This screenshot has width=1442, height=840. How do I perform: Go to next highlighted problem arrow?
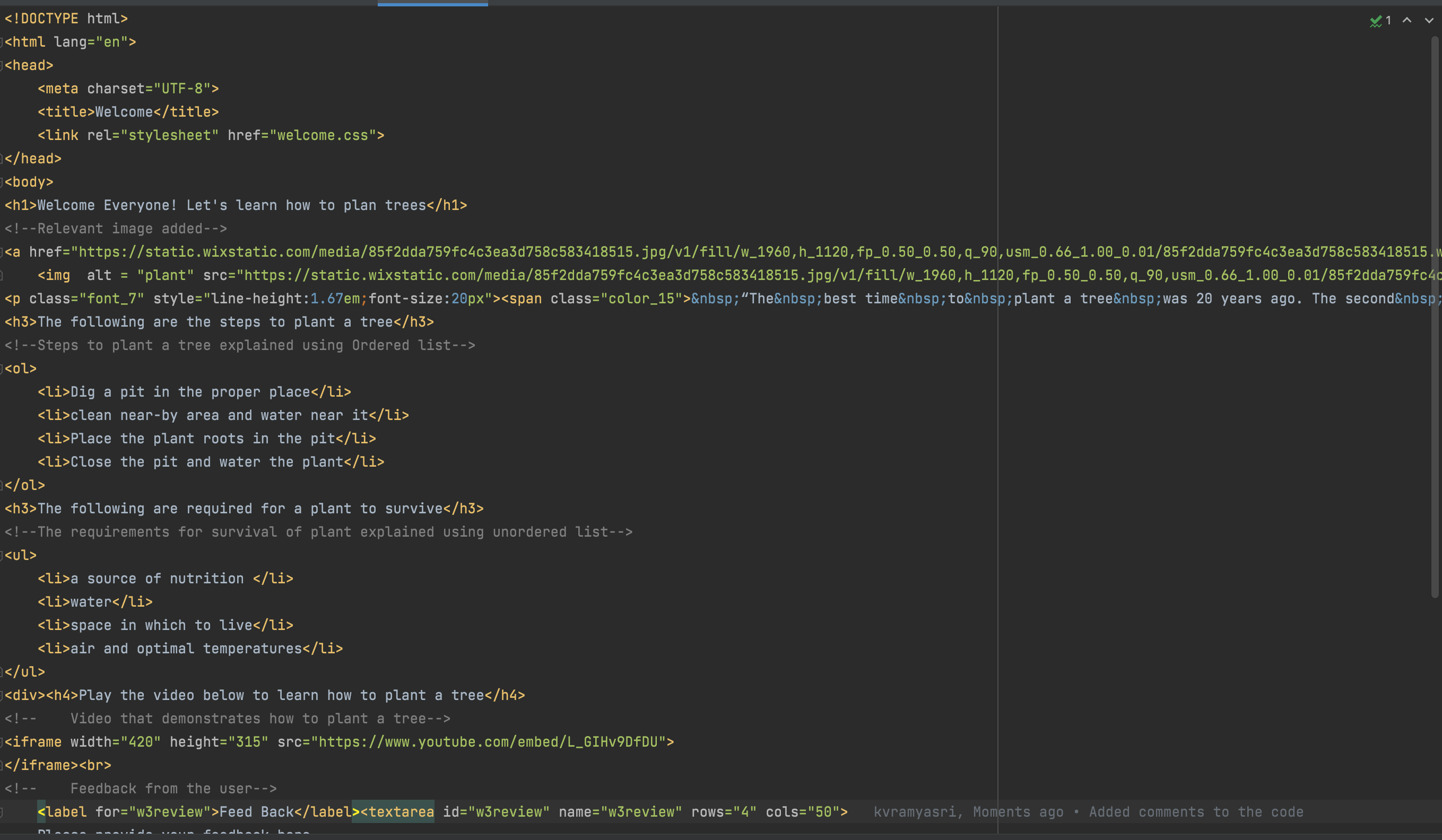pyautogui.click(x=1429, y=21)
